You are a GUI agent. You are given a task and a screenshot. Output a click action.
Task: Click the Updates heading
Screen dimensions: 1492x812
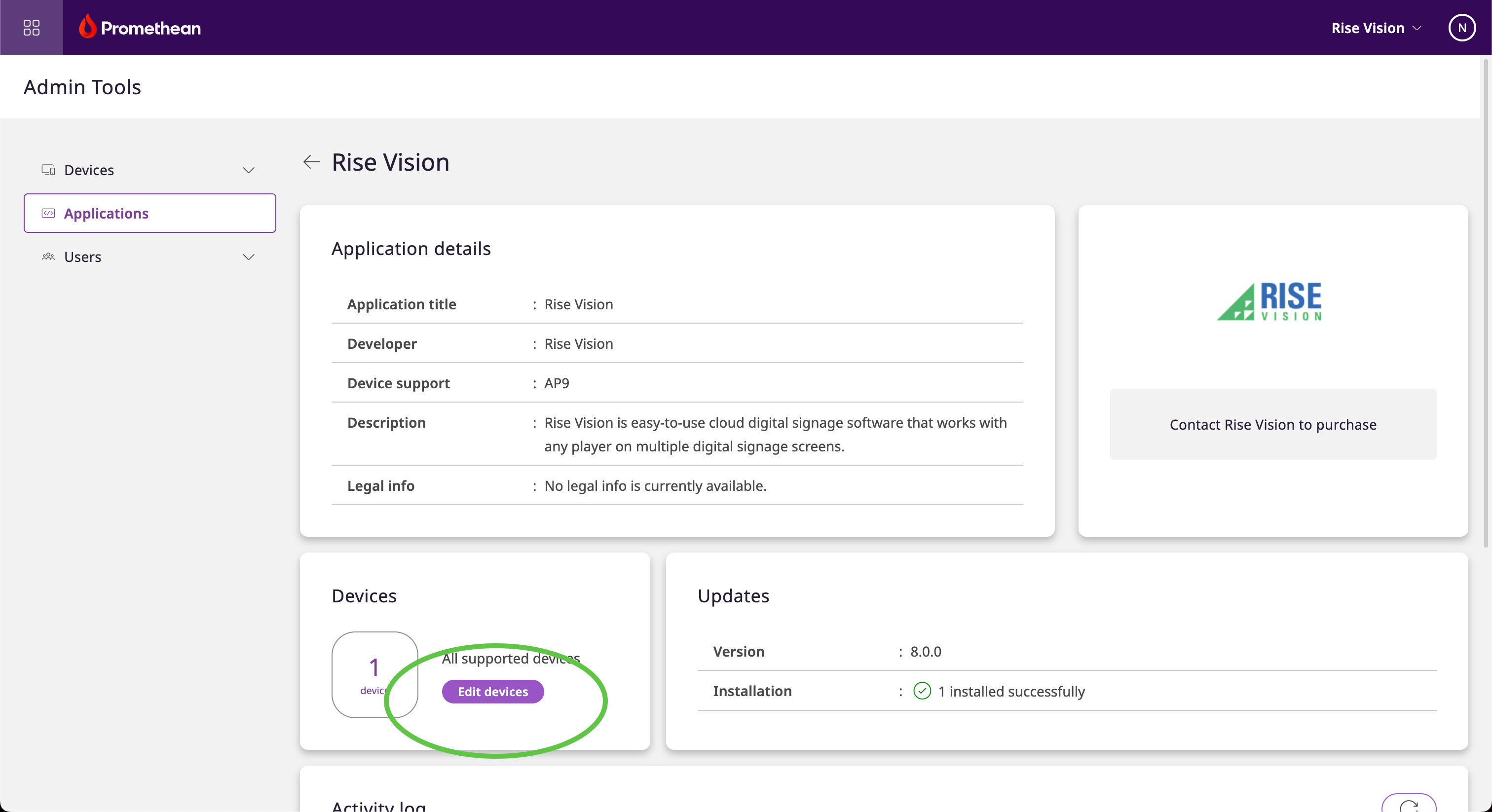[733, 596]
